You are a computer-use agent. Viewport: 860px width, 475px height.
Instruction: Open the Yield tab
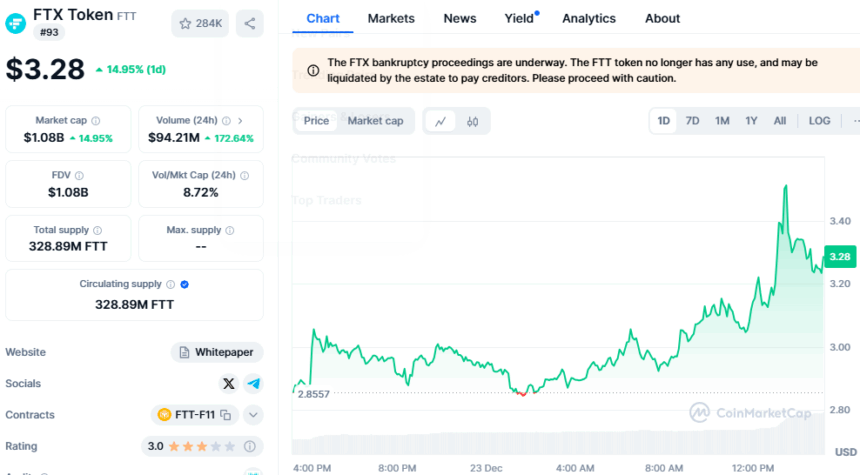[x=519, y=19]
